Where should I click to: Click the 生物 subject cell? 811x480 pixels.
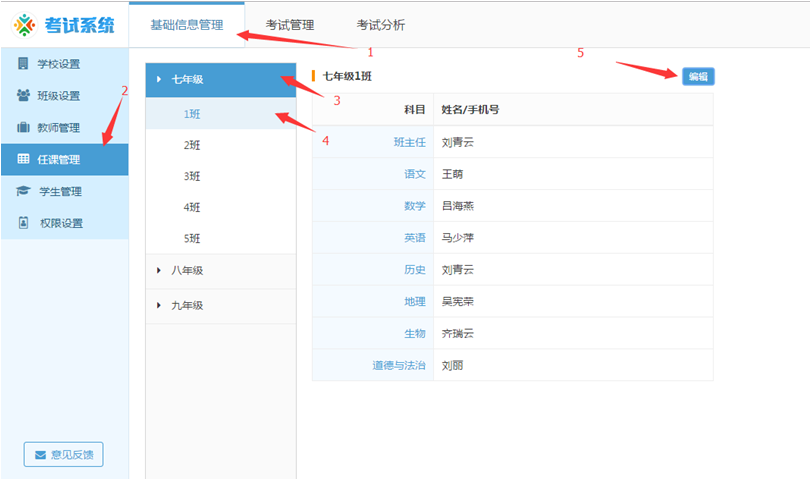373,334
